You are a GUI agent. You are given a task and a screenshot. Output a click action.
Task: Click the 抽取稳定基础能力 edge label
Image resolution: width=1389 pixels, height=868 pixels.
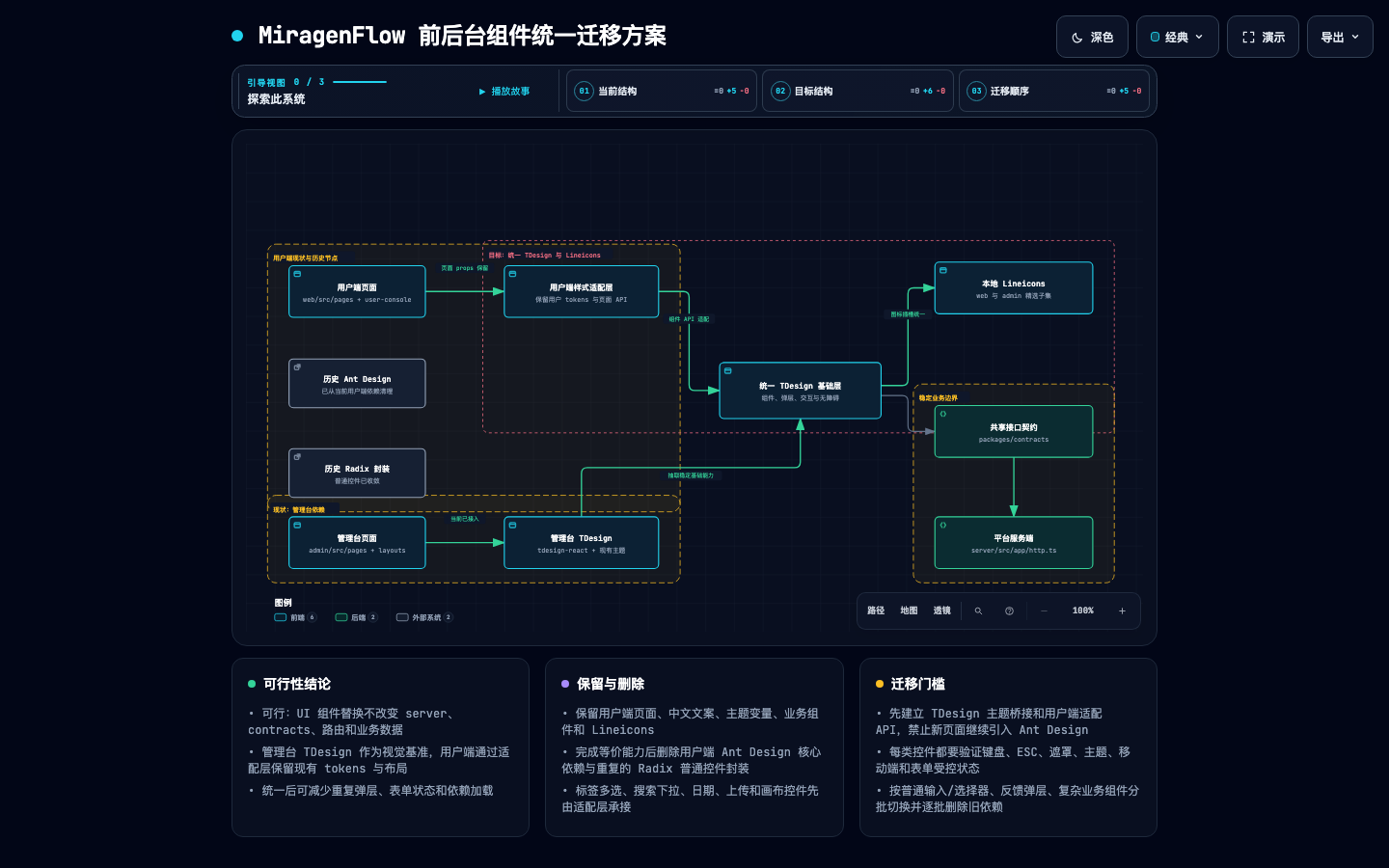(691, 475)
